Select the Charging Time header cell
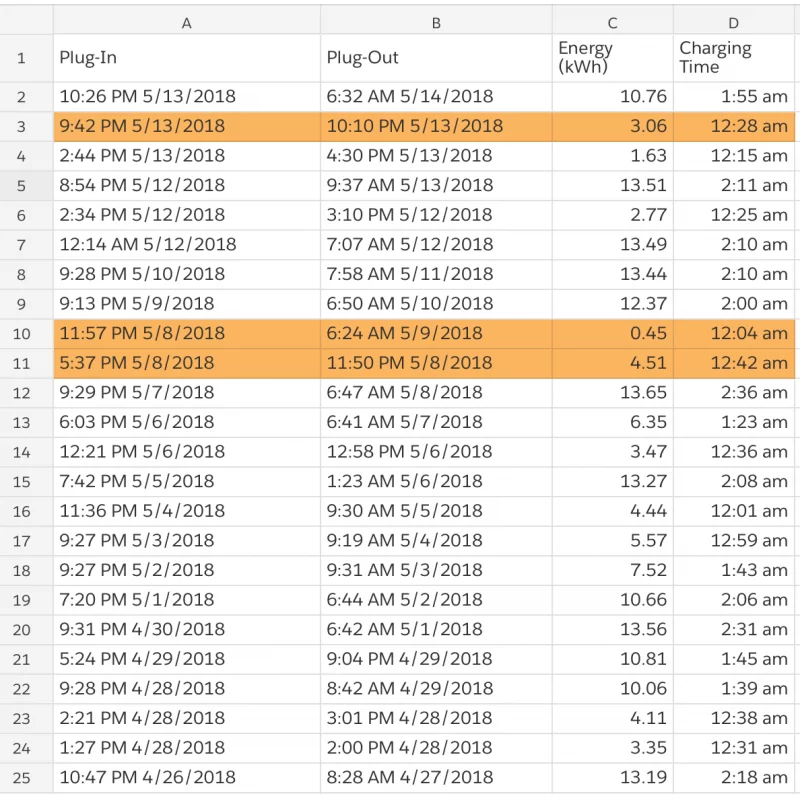800x794 pixels. pyautogui.click(x=733, y=58)
